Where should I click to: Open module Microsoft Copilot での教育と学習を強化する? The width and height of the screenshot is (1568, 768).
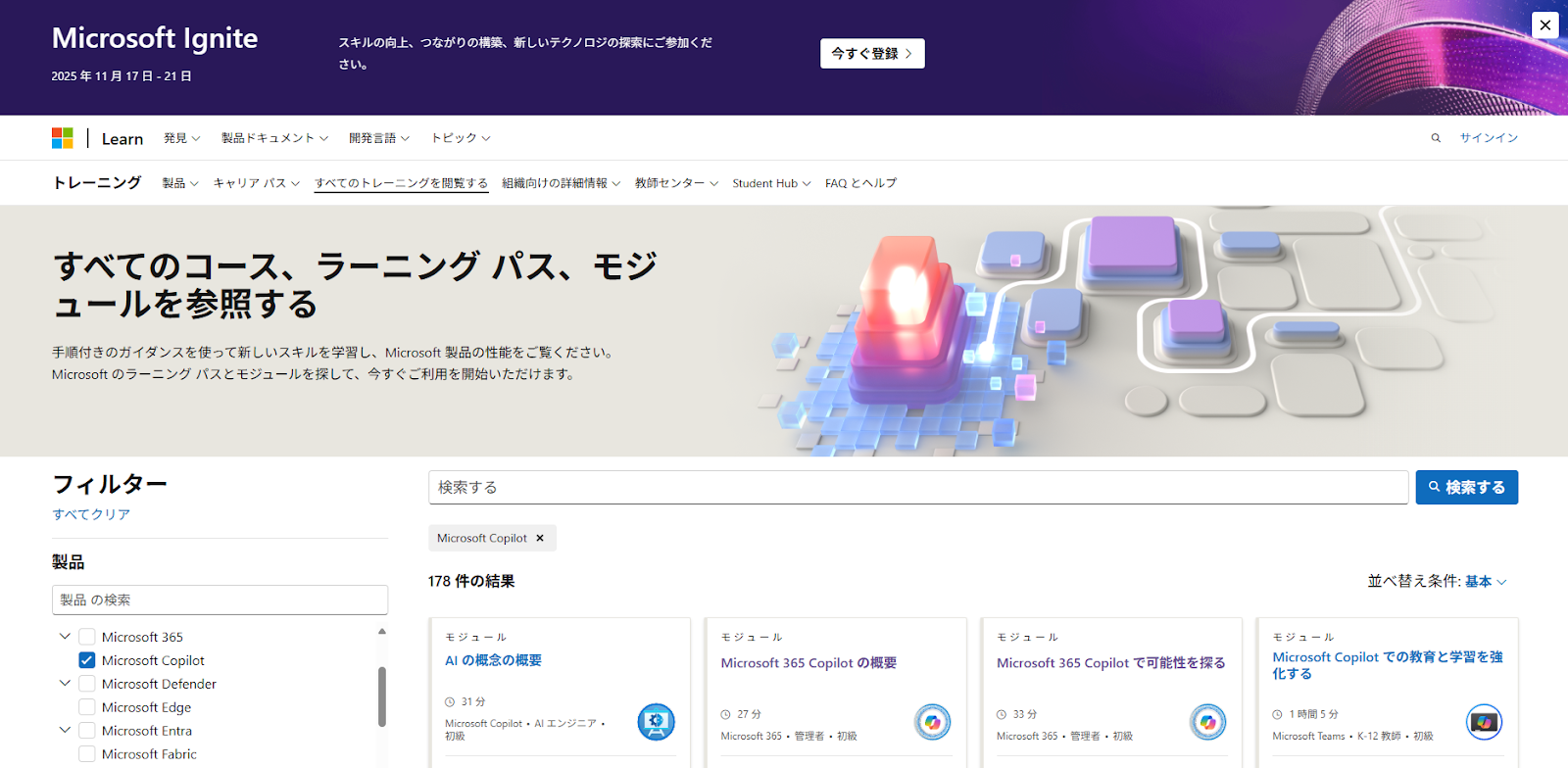(x=1388, y=665)
